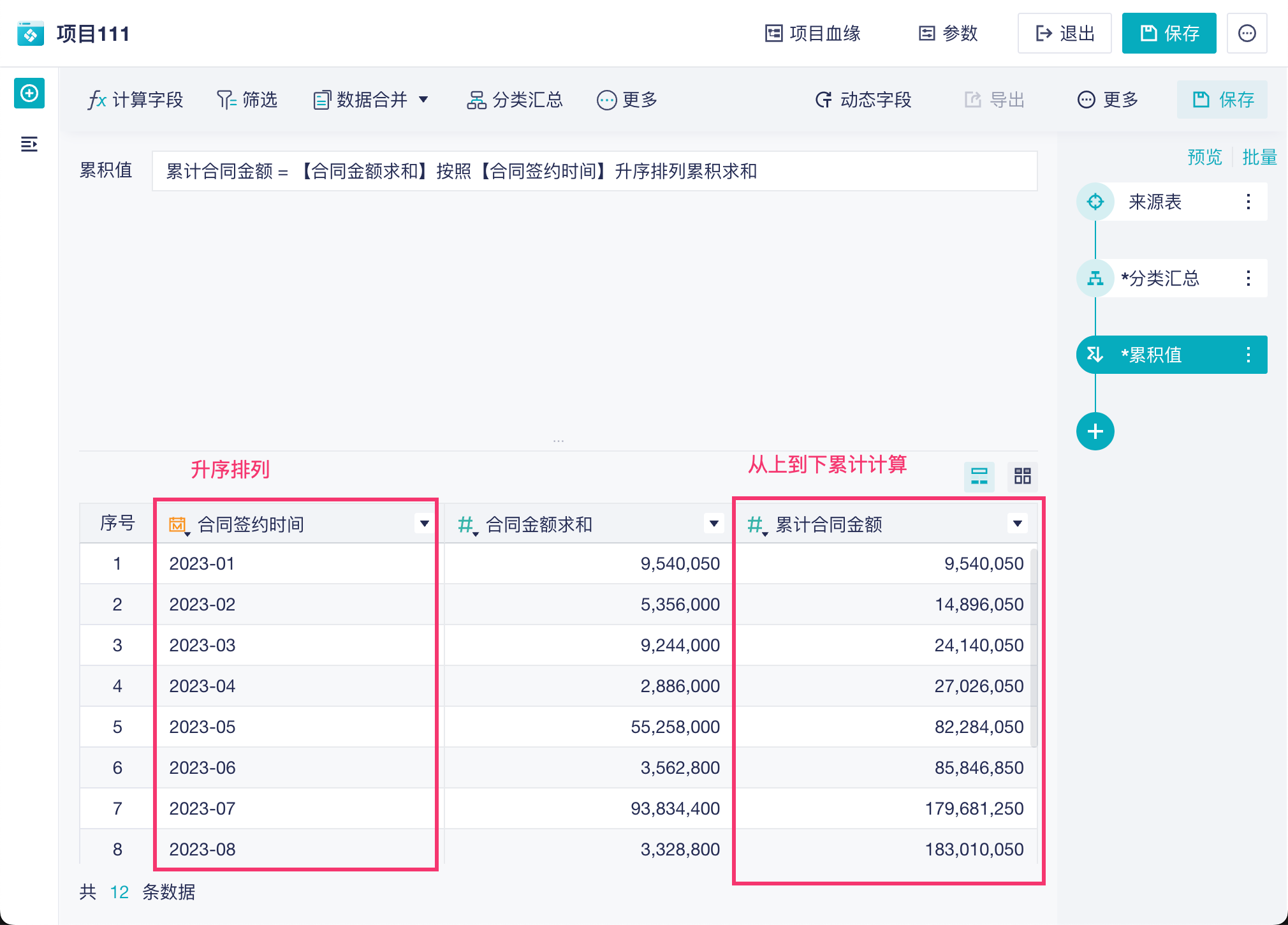Image resolution: width=1288 pixels, height=925 pixels.
Task: Open the 合同金额求和 column dropdown arrow
Action: [714, 524]
